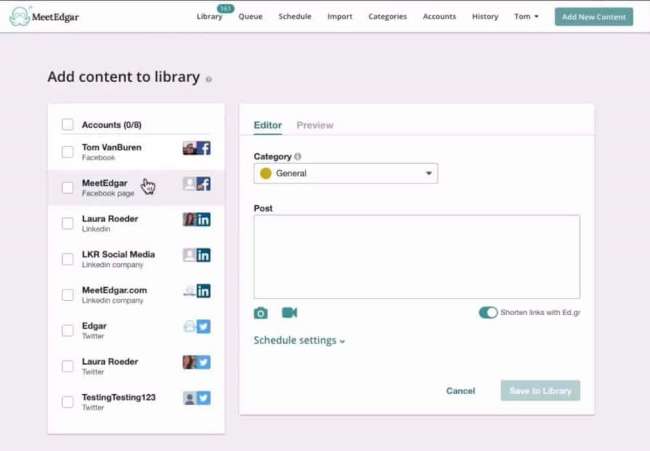Open the Category dropdown showing General
Screen dimensions: 650x451
tap(346, 173)
